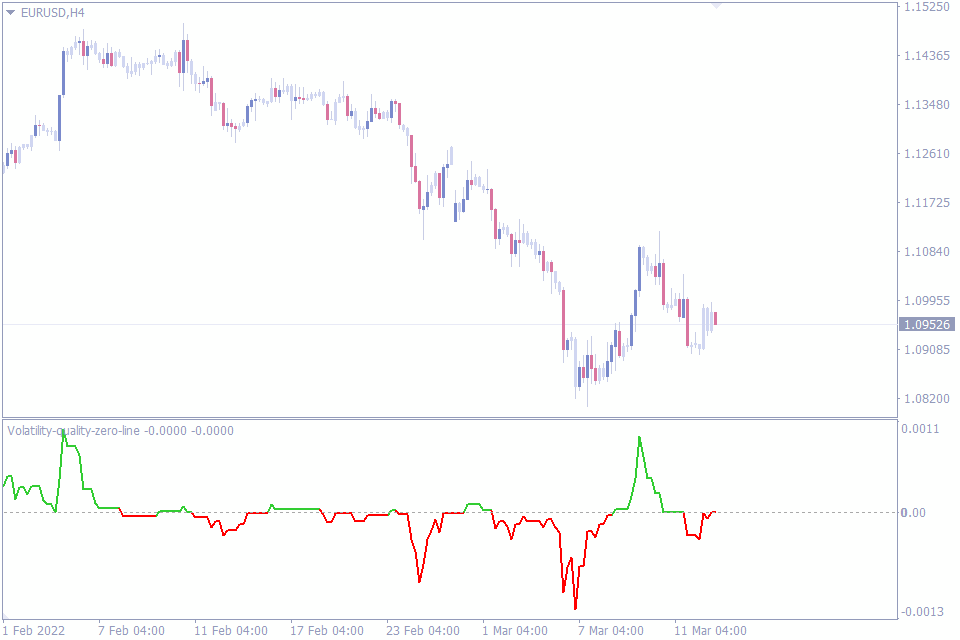Select the 7 Feb 04:00 date label
The height and width of the screenshot is (640, 960).
(x=130, y=631)
